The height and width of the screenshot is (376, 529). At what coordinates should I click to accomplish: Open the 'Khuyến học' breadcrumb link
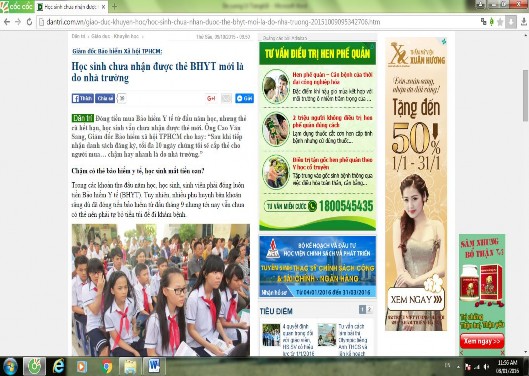(126, 36)
